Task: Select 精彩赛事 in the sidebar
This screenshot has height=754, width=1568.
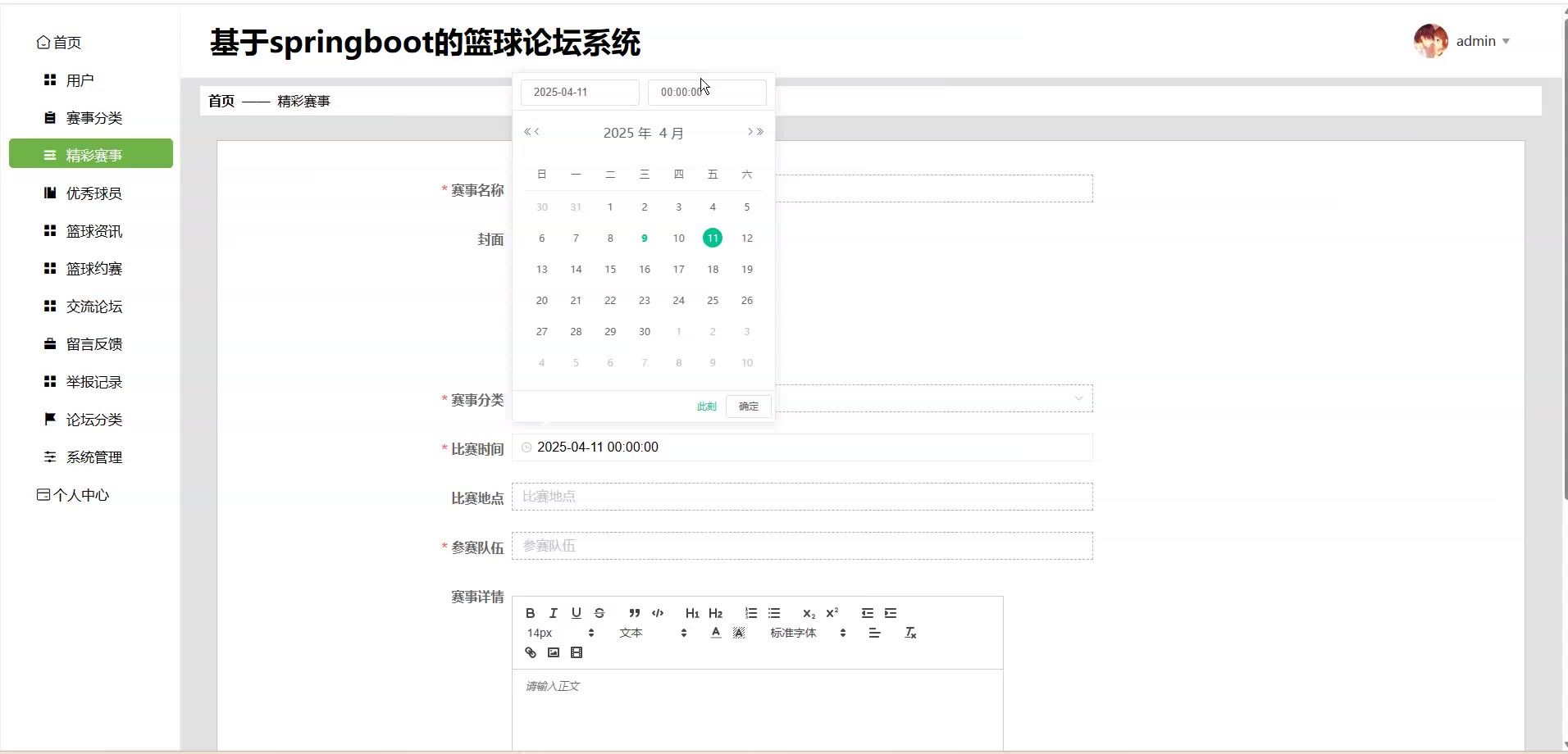Action: pos(91,154)
